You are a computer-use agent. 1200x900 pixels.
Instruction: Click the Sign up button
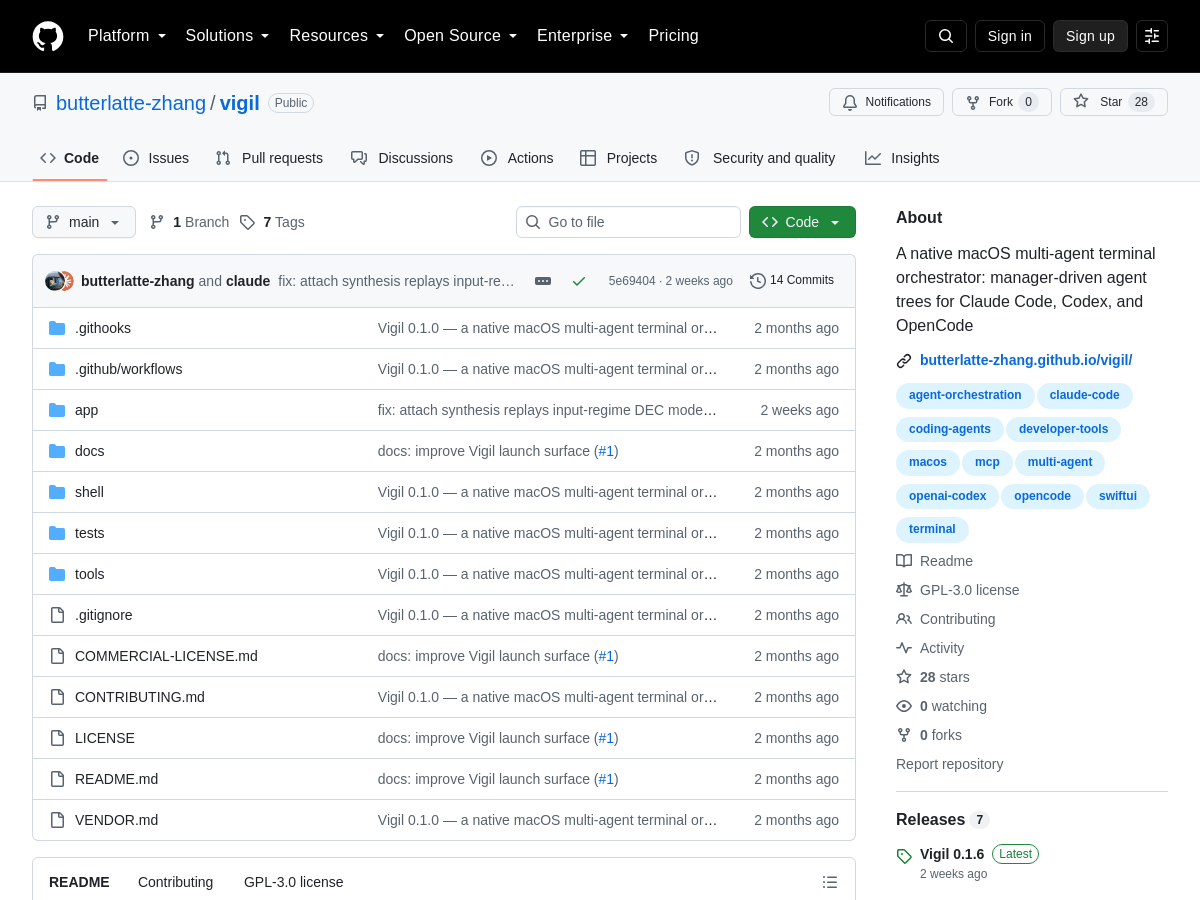[x=1090, y=36]
